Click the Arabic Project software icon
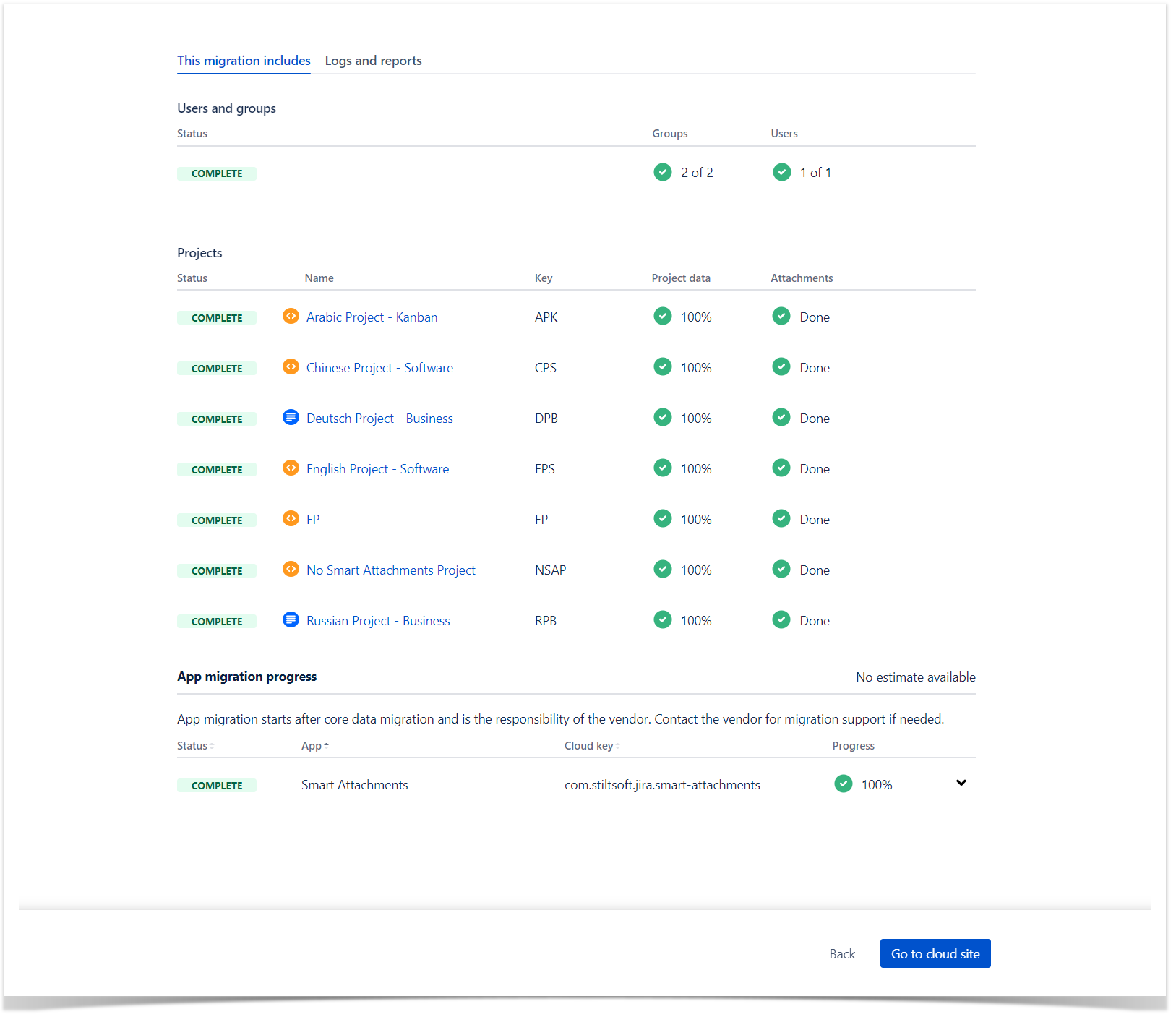Viewport: 1176px width, 1017px height. pyautogui.click(x=291, y=317)
